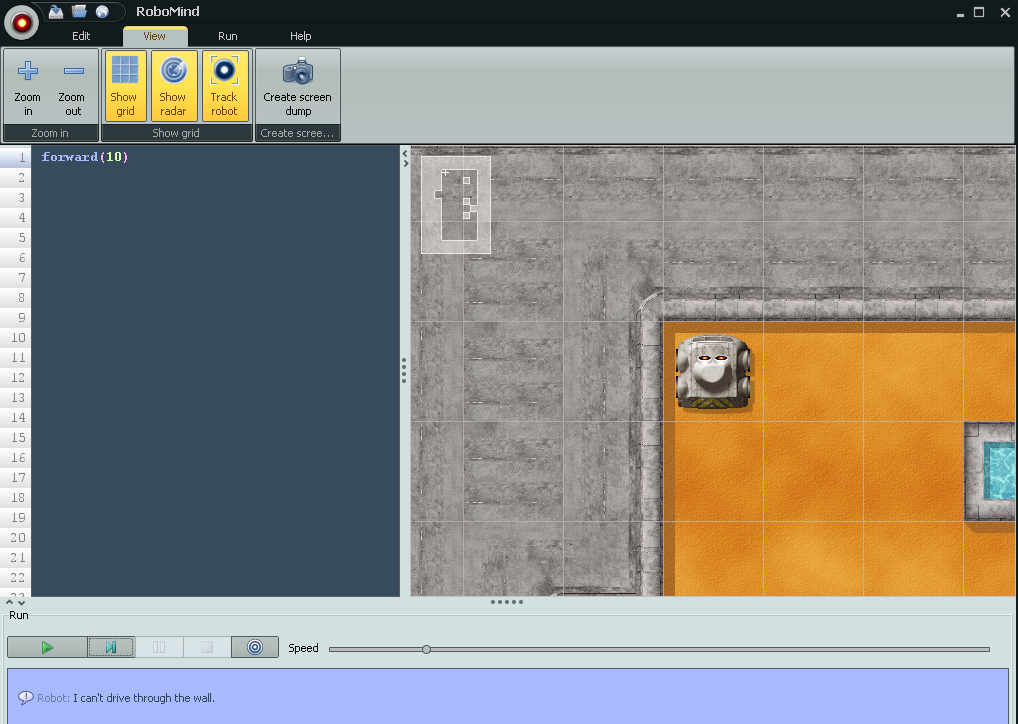Image resolution: width=1018 pixels, height=724 pixels.
Task: Click Create screen dump camera button
Action: [x=298, y=86]
